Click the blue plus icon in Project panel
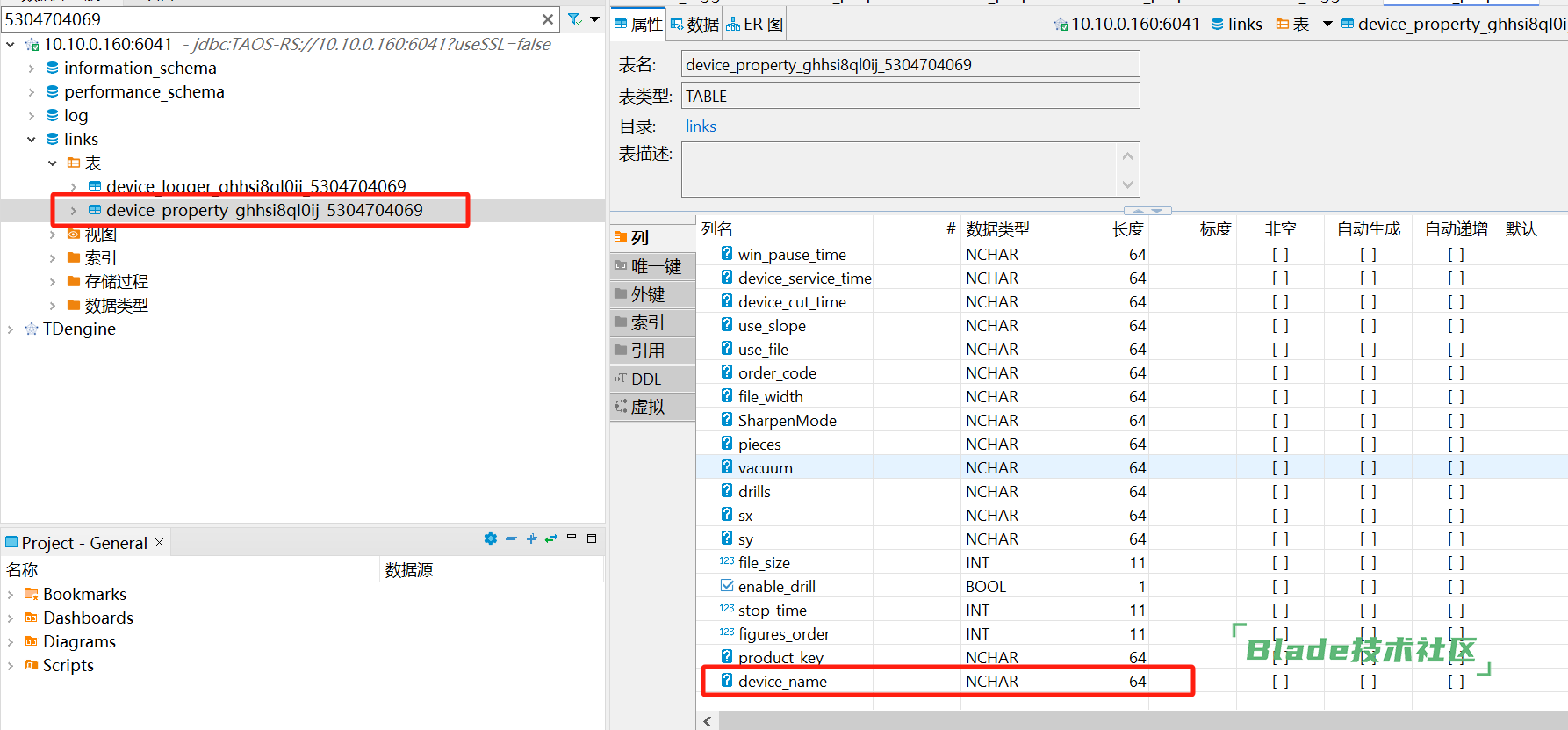 531,538
